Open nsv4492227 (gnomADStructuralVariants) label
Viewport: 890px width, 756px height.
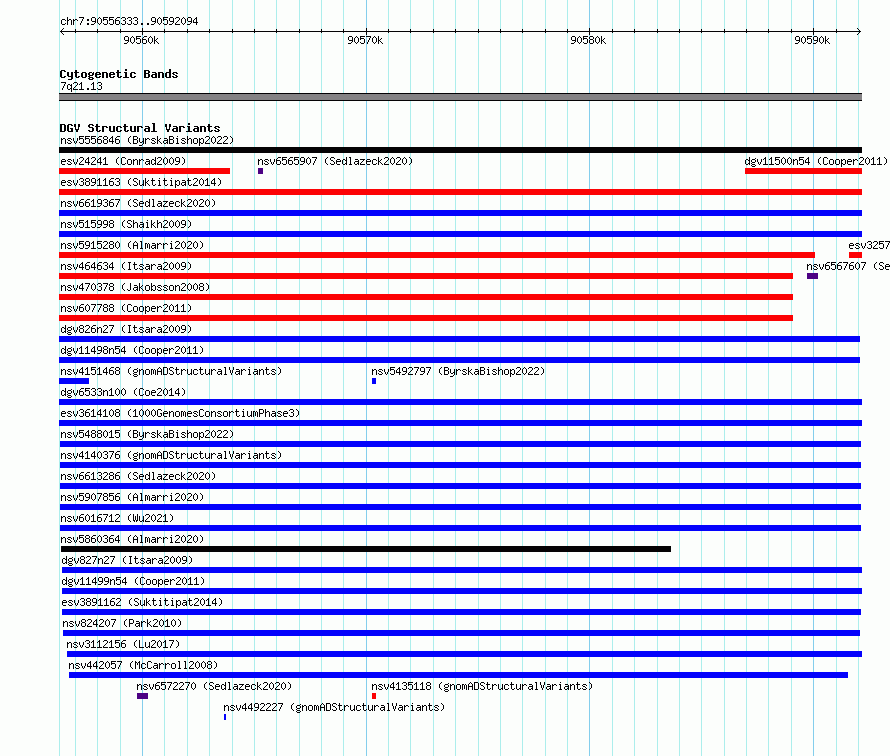pyautogui.click(x=334, y=707)
